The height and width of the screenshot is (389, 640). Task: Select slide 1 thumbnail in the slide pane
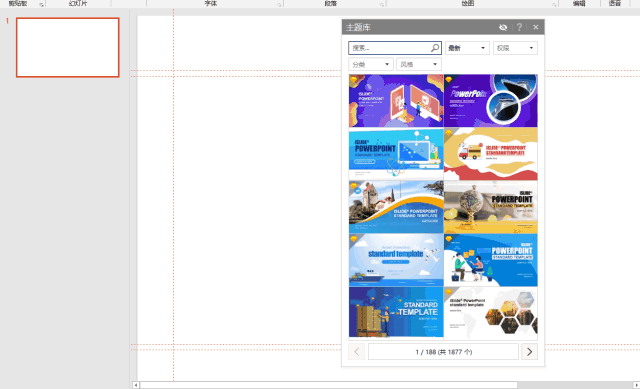pos(68,47)
